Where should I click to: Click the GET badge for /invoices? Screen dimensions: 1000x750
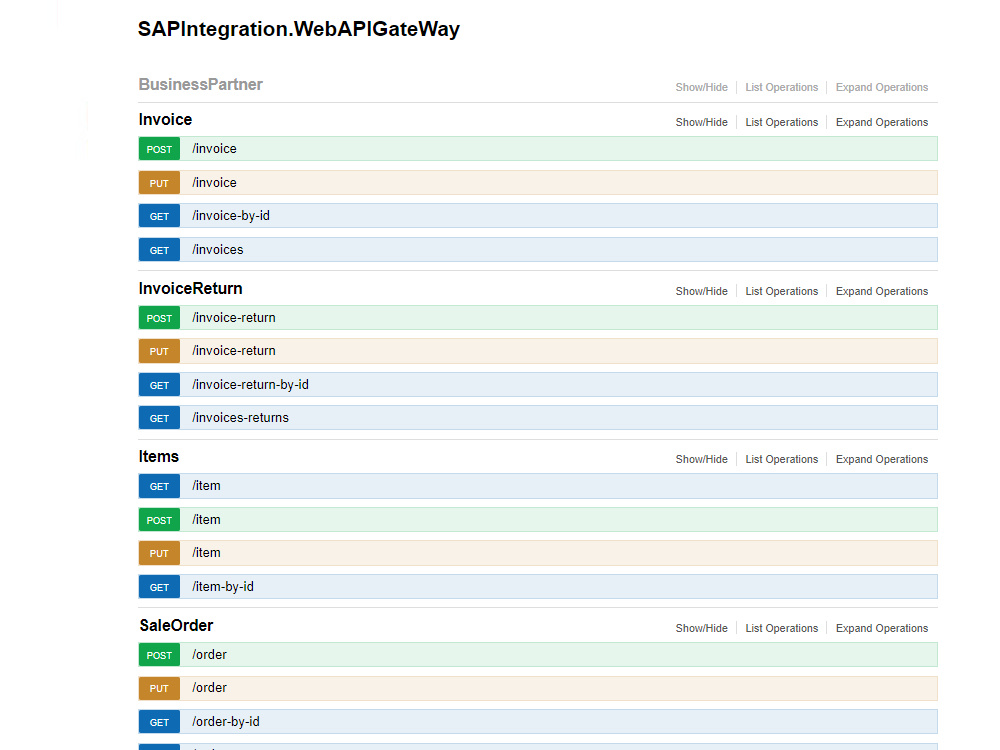tap(159, 249)
